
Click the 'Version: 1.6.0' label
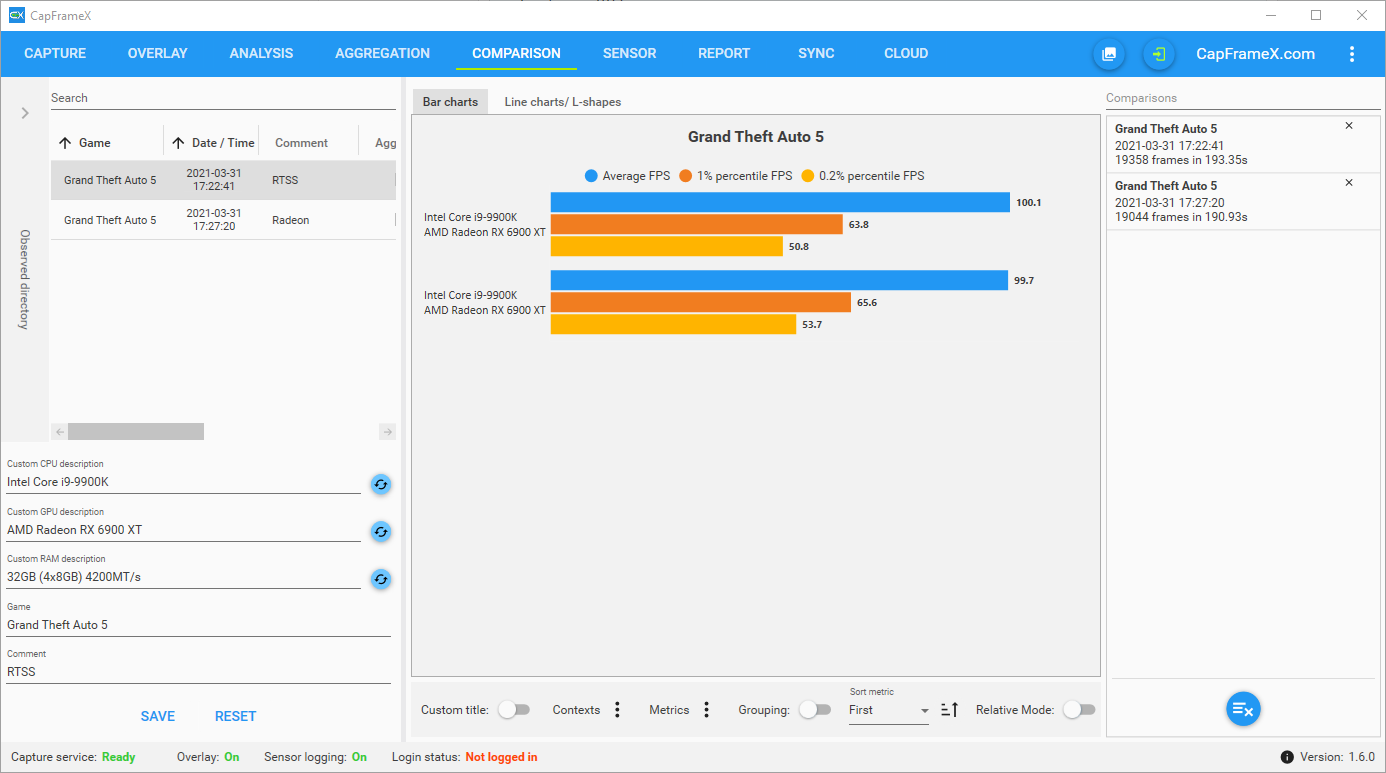1337,757
